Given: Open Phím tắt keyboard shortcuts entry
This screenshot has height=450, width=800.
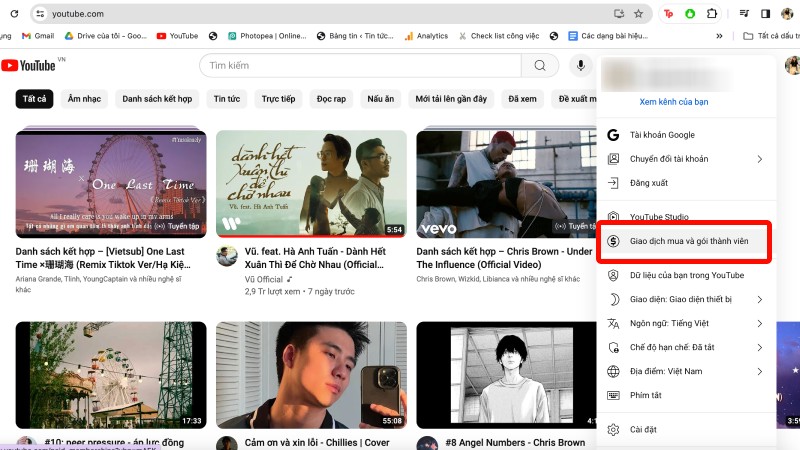Looking at the screenshot, I should point(686,395).
